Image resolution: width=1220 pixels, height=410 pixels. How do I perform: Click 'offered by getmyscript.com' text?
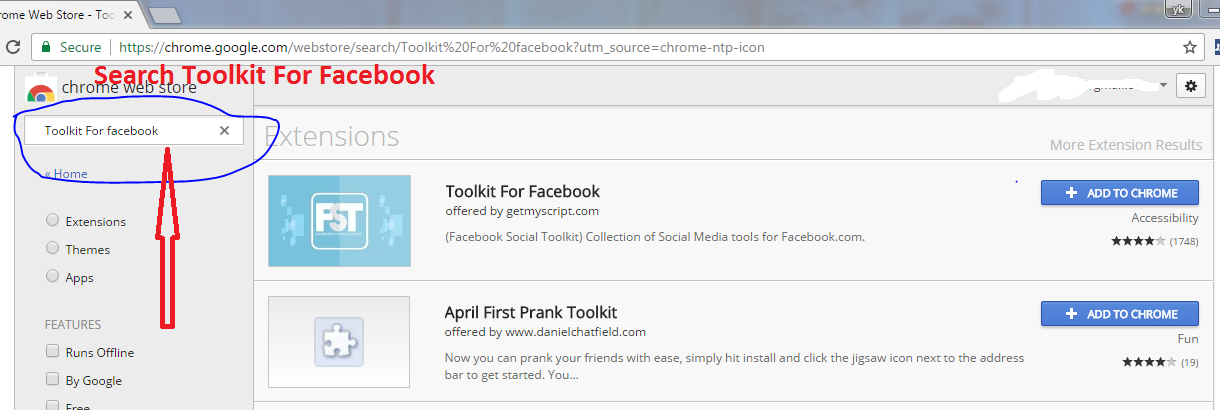[522, 211]
